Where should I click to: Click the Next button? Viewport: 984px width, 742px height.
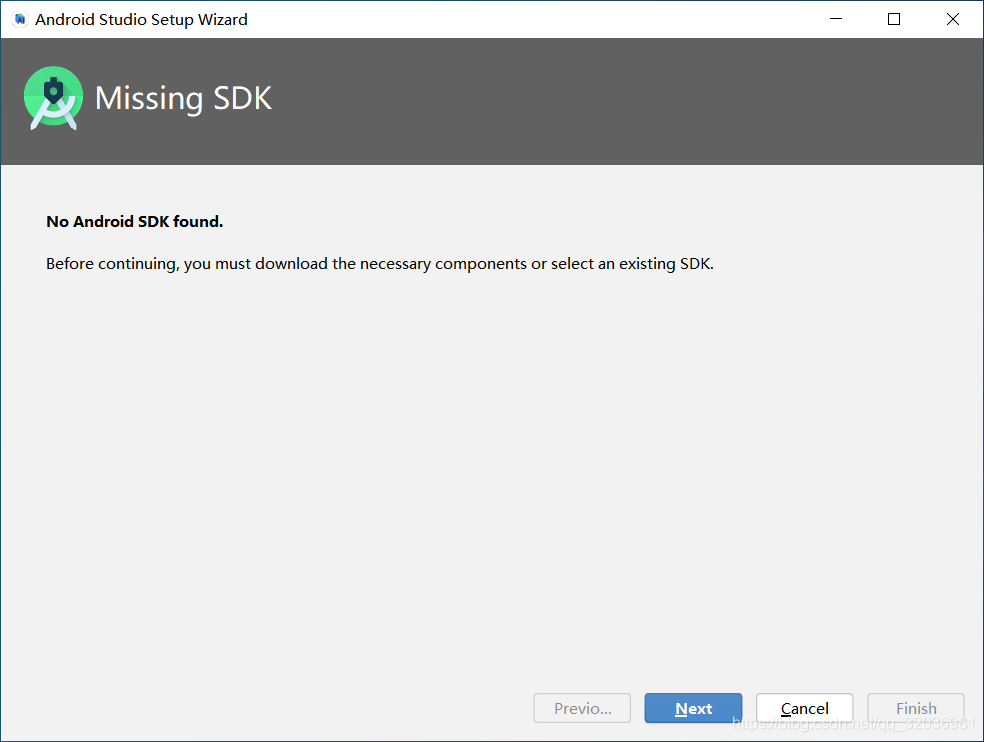tap(693, 708)
